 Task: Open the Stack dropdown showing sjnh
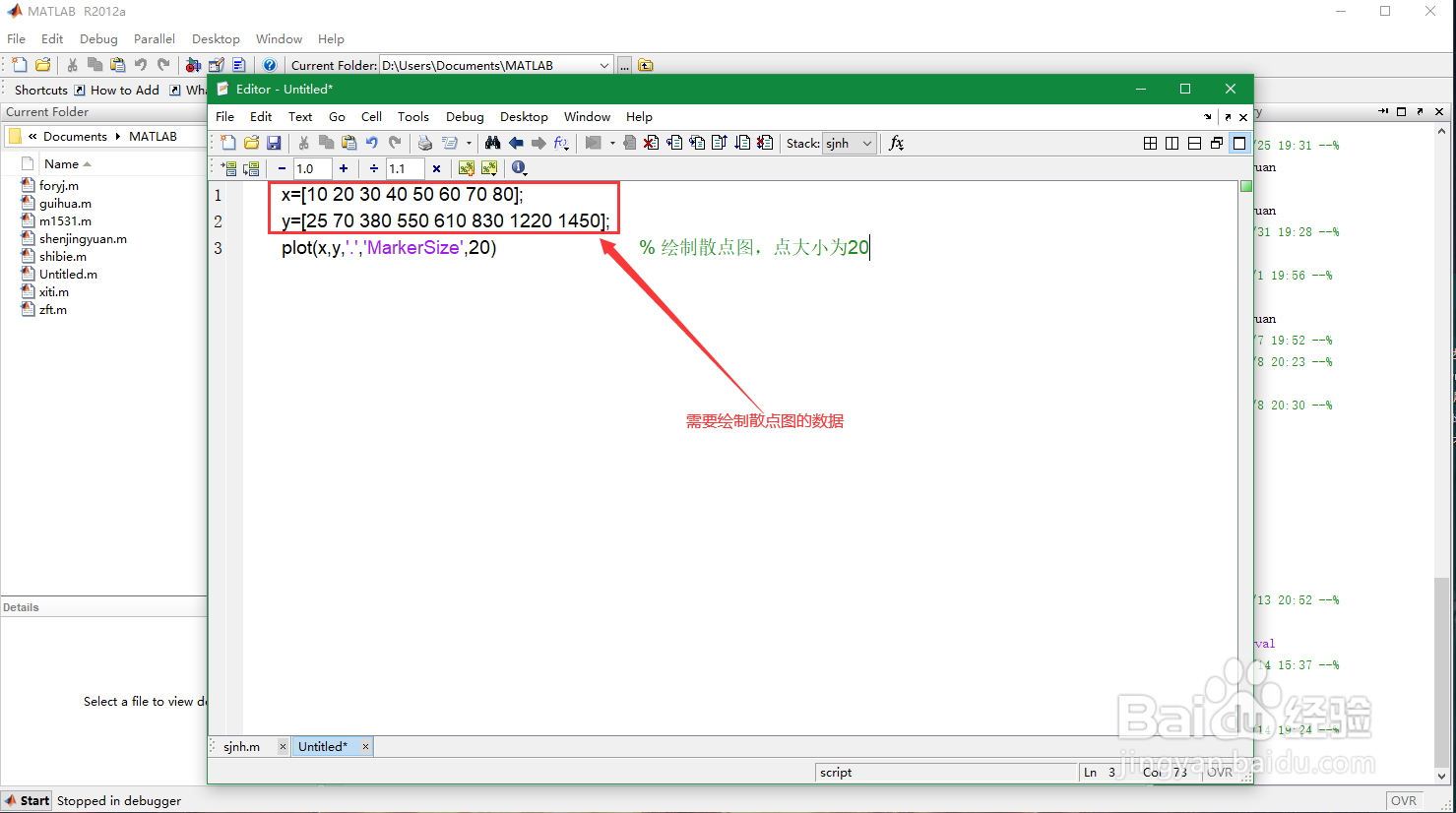point(849,143)
